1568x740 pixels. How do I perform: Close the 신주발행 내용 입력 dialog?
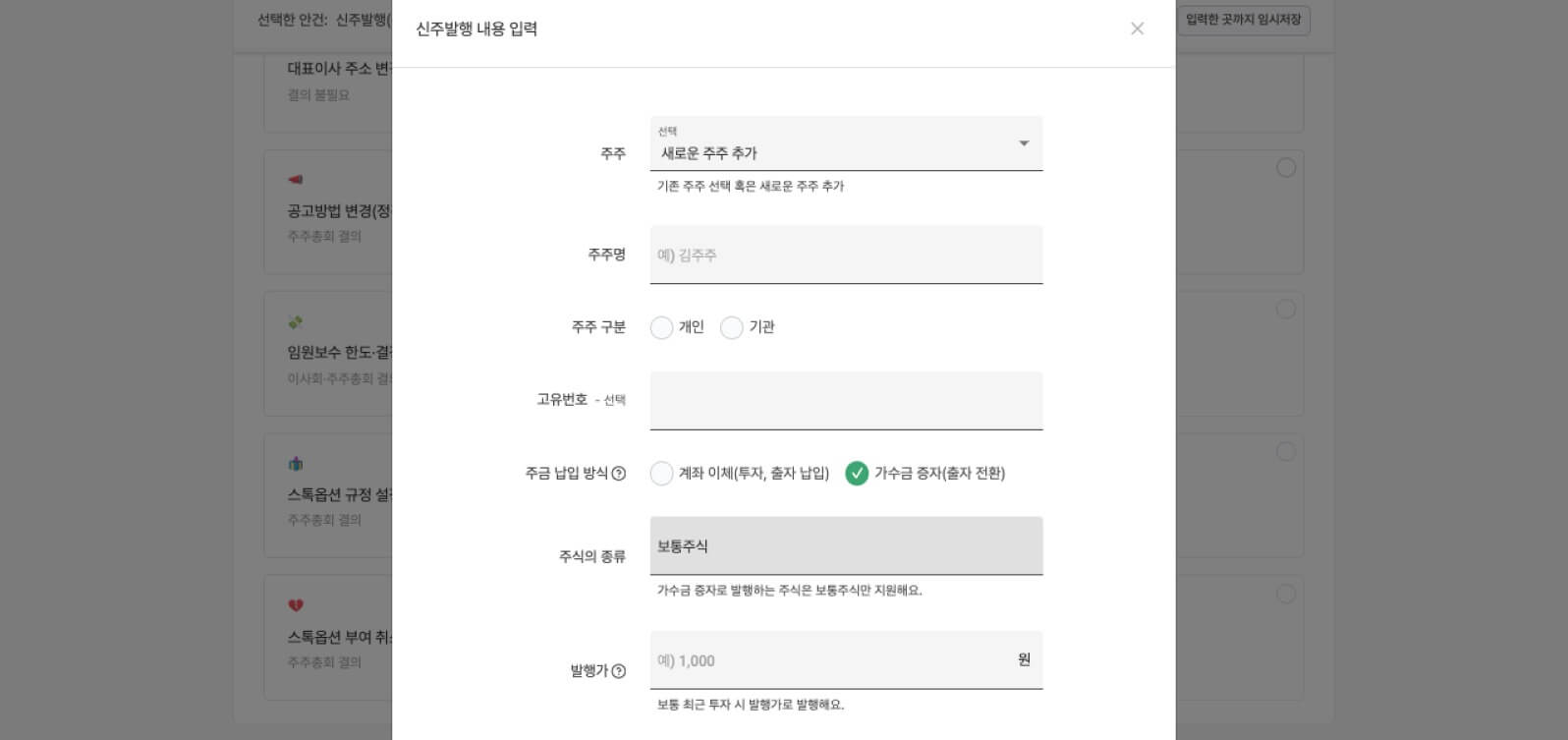1137,28
